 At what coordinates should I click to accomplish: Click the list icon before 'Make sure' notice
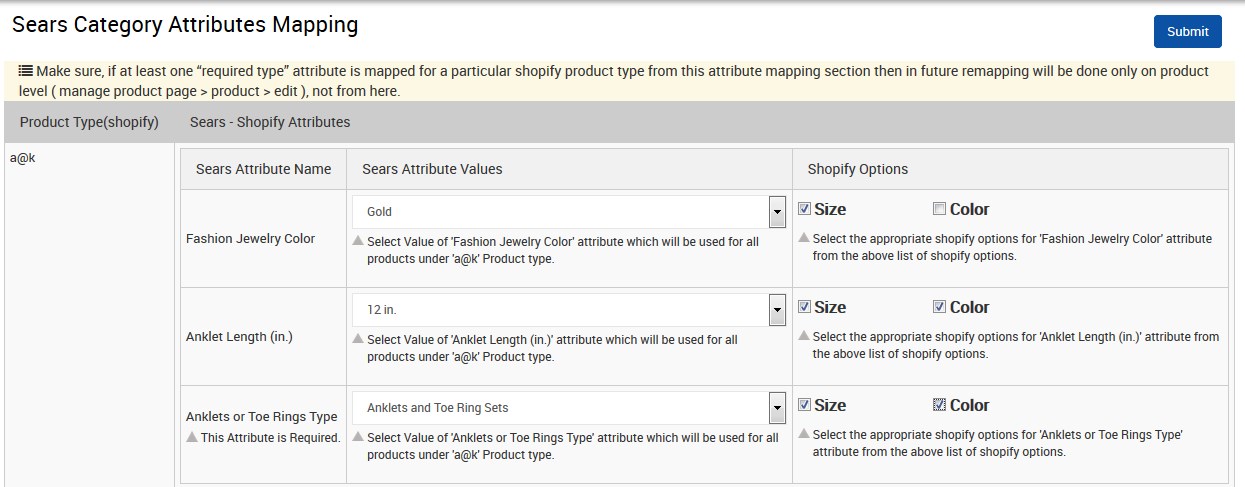point(26,71)
